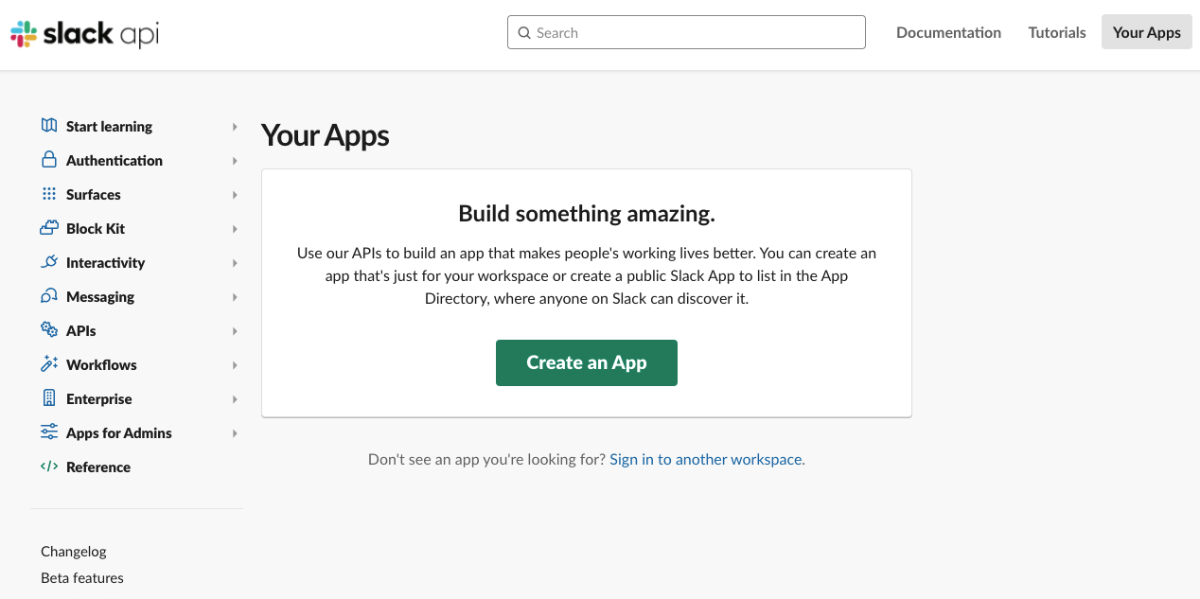This screenshot has width=1200, height=599.
Task: Click the APIs gears icon
Action: coord(49,330)
